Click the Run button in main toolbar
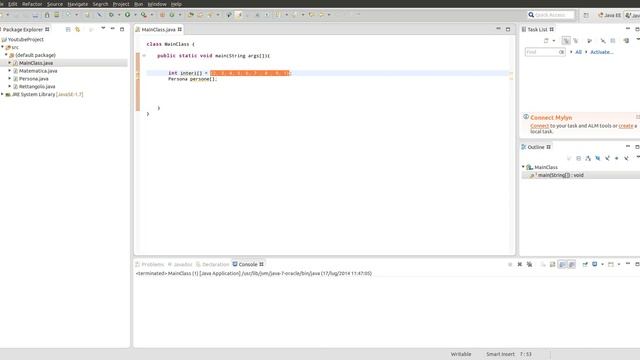The height and width of the screenshot is (360, 640). tap(128, 15)
